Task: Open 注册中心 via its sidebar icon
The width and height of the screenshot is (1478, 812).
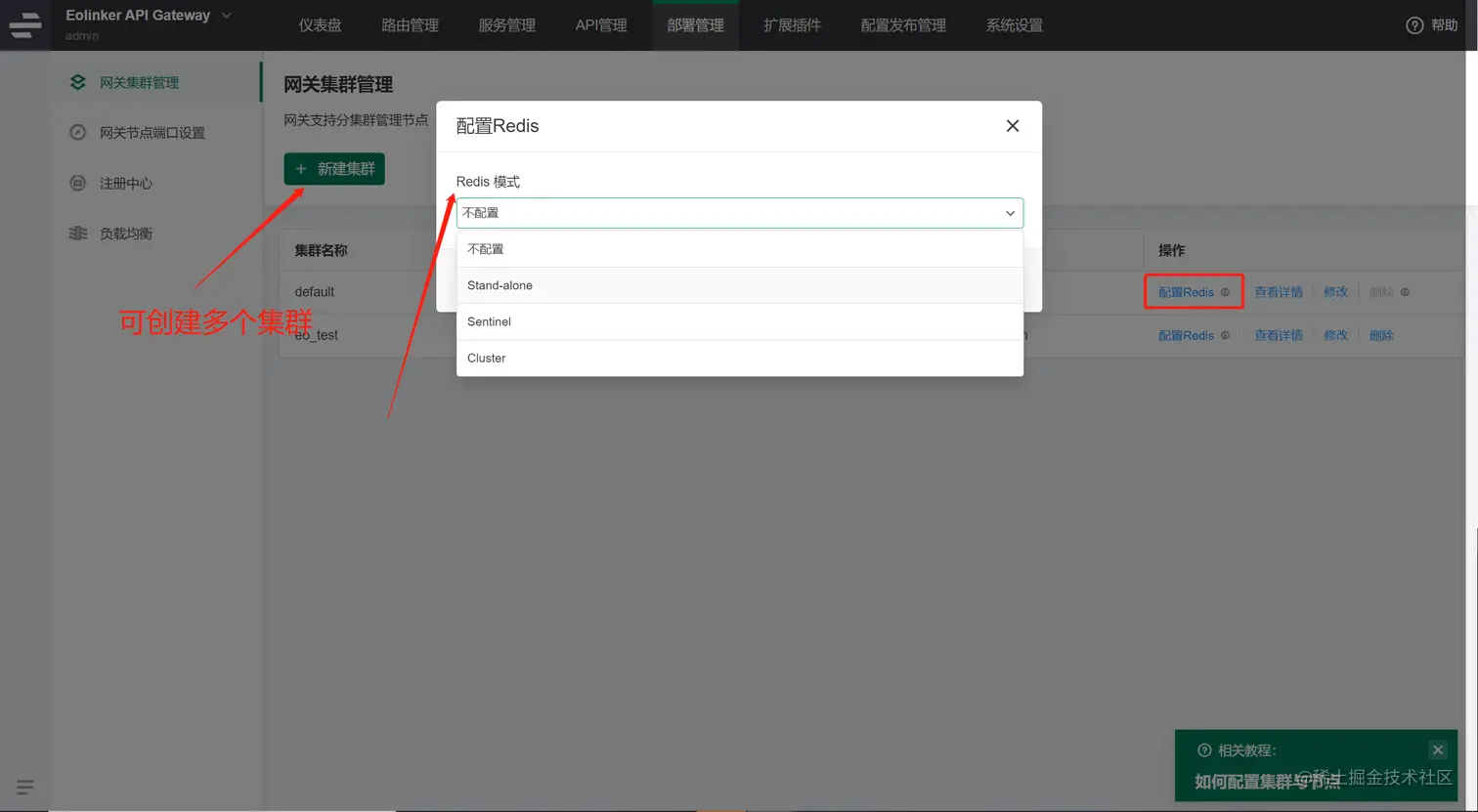Action: (x=78, y=183)
